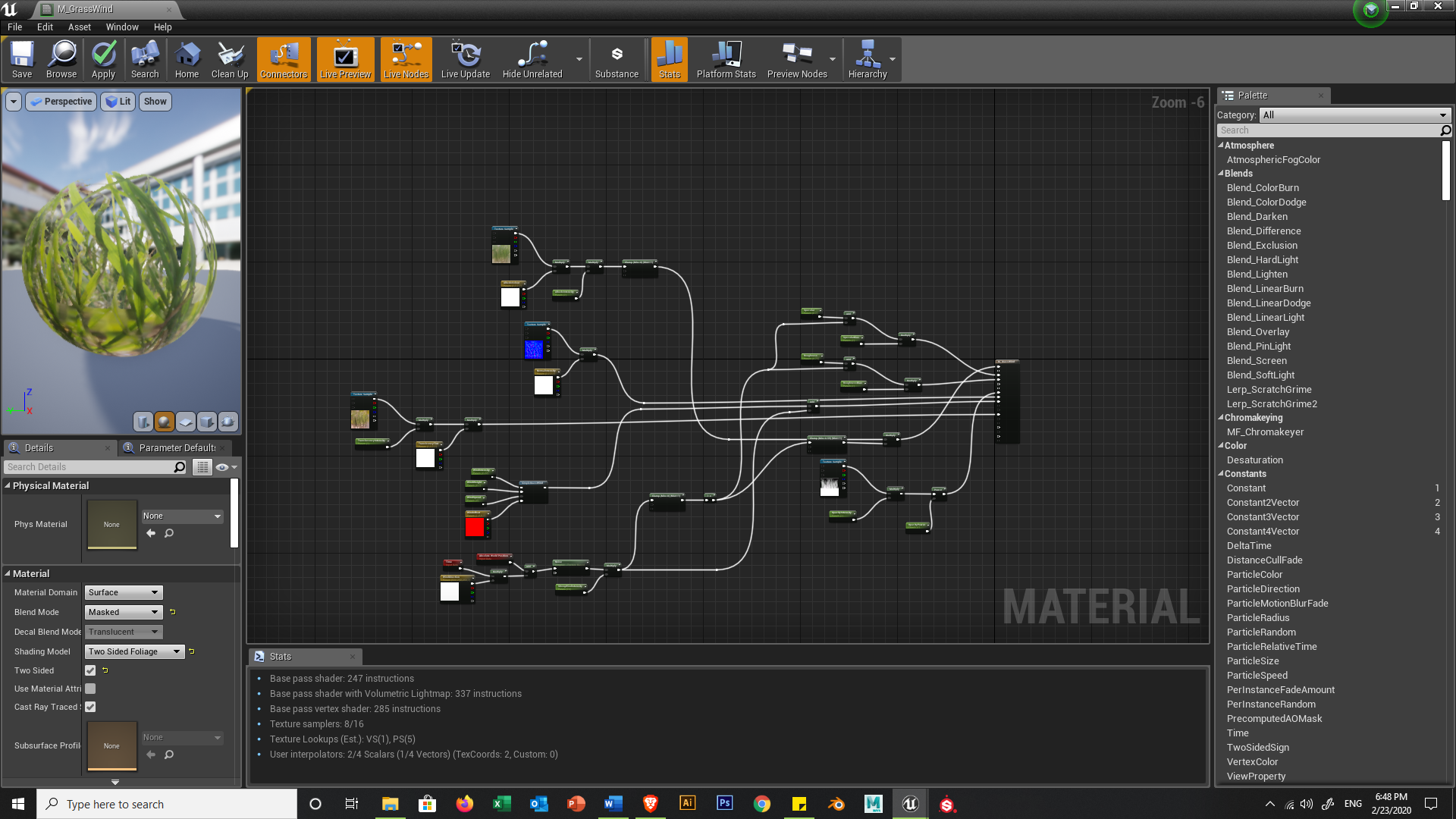Click the Show viewport button
This screenshot has width=1456, height=819.
pyautogui.click(x=155, y=102)
